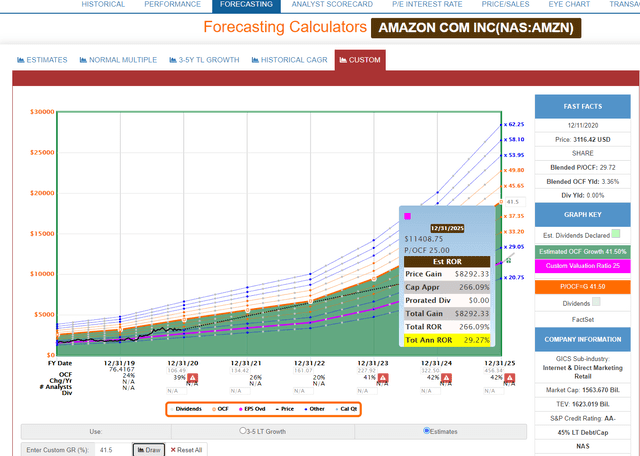The image size is (640, 456).
Task: Switch to the CUSTOM calculator tab
Action: (x=360, y=60)
